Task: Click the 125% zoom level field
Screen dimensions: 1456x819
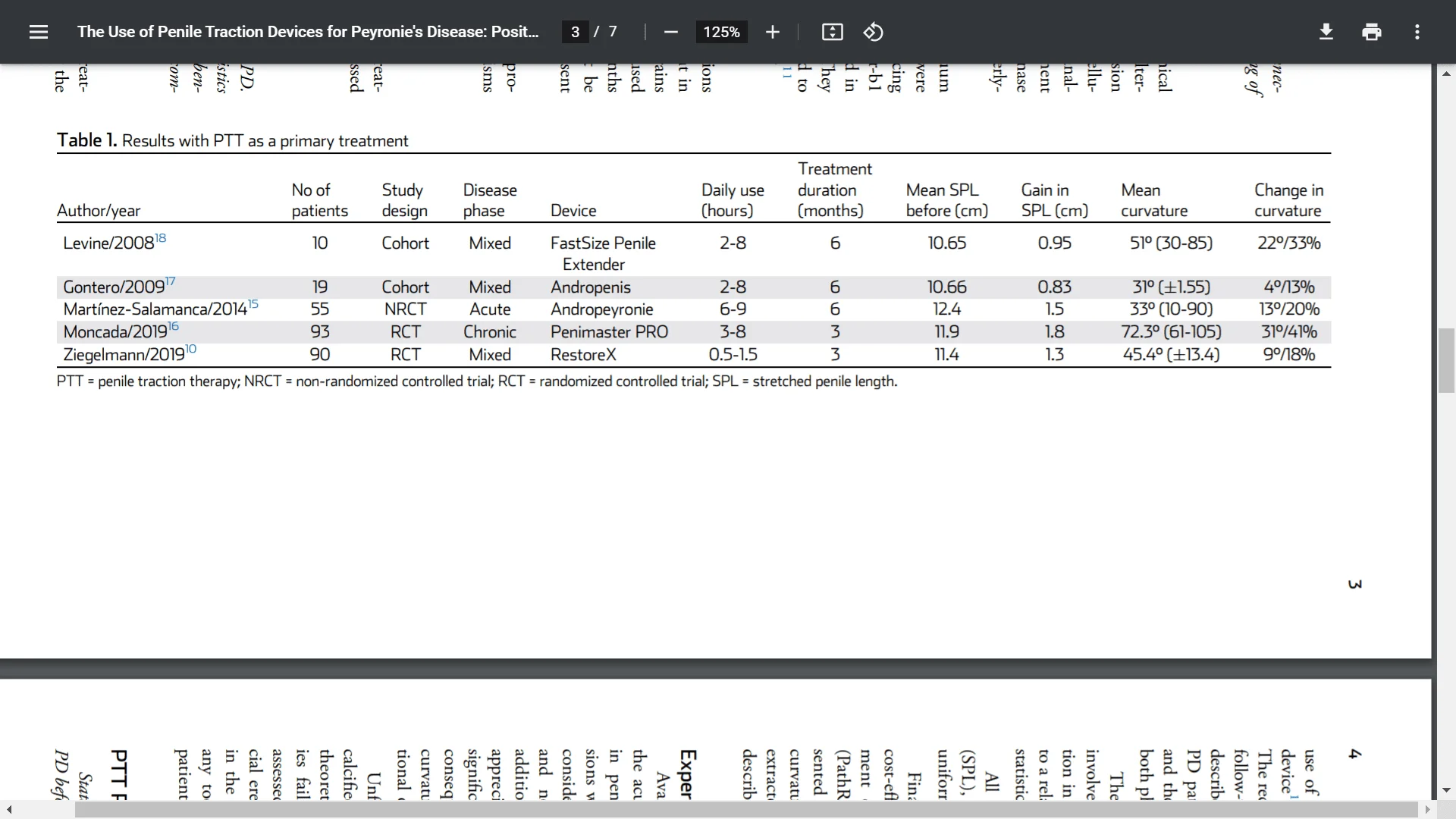Action: (721, 32)
